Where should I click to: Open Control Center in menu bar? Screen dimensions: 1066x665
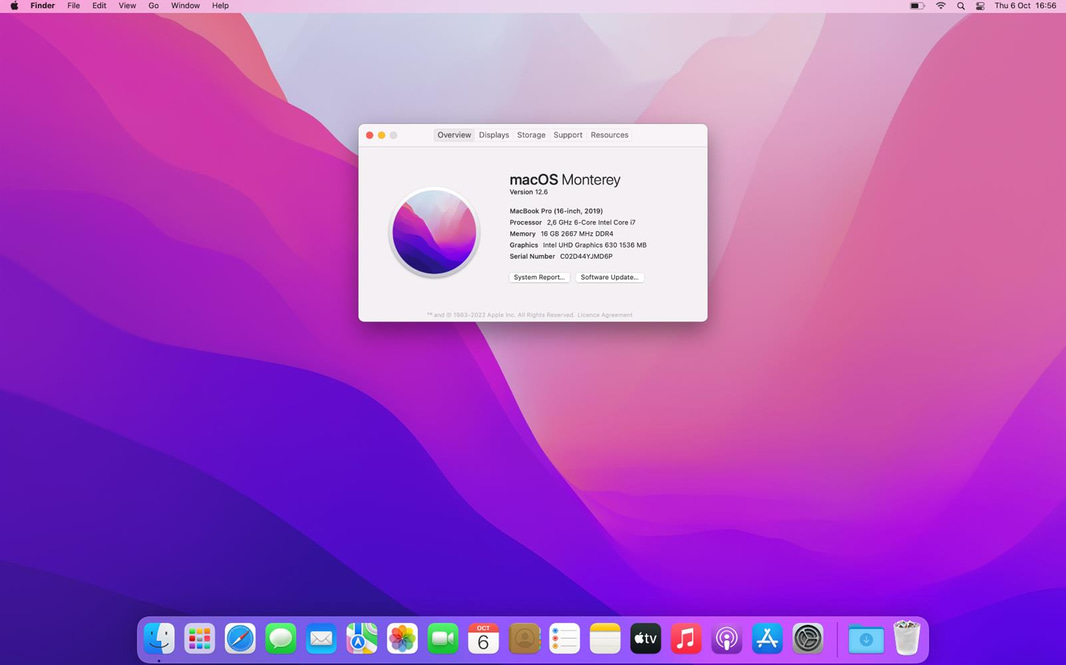[980, 5]
